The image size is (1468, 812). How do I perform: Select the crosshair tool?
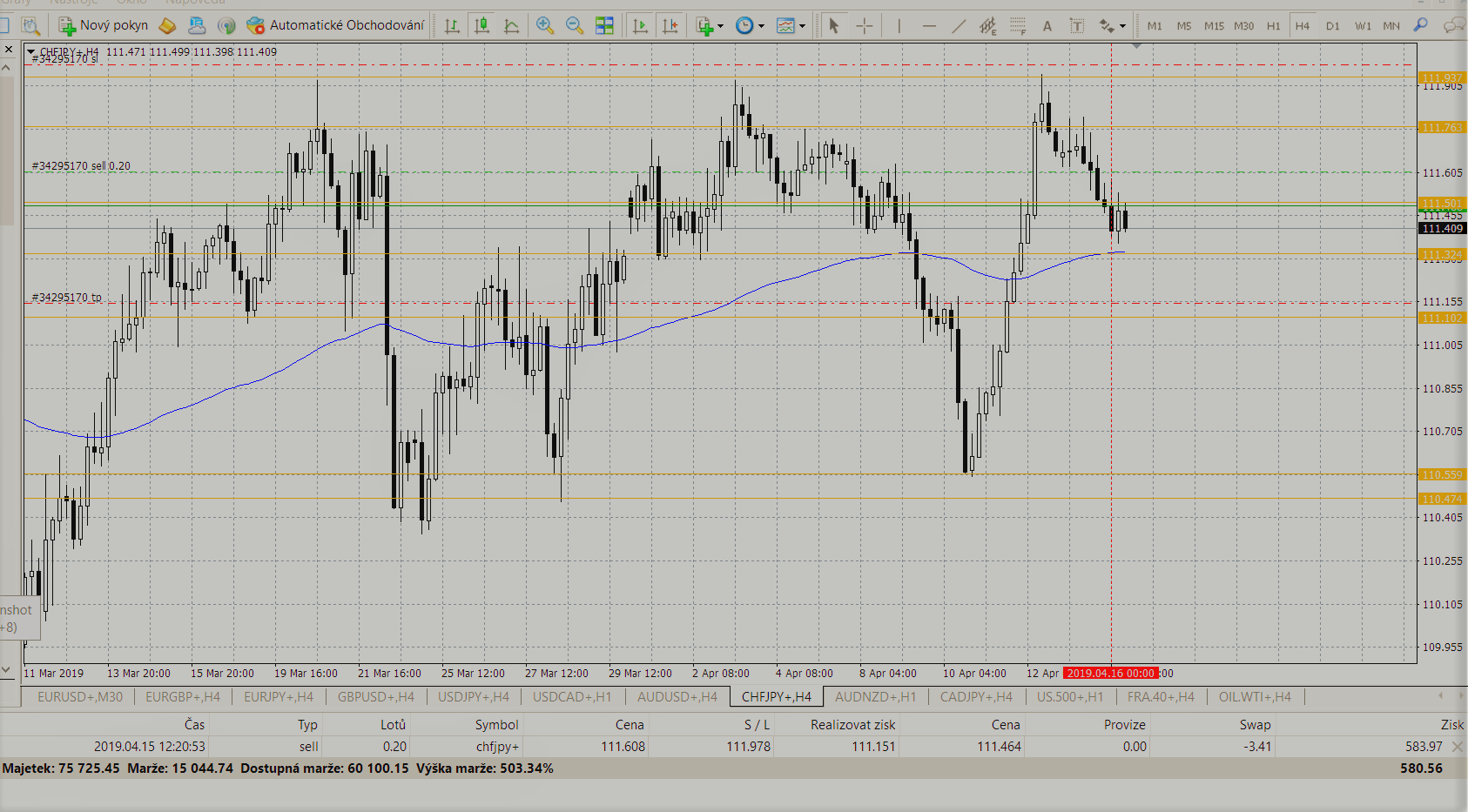tap(864, 25)
